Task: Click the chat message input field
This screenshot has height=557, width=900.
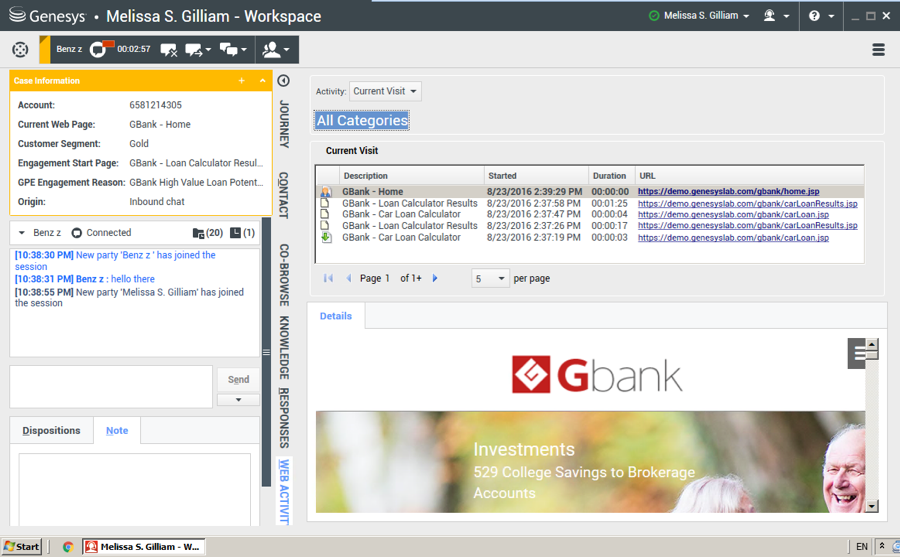Action: (x=110, y=386)
